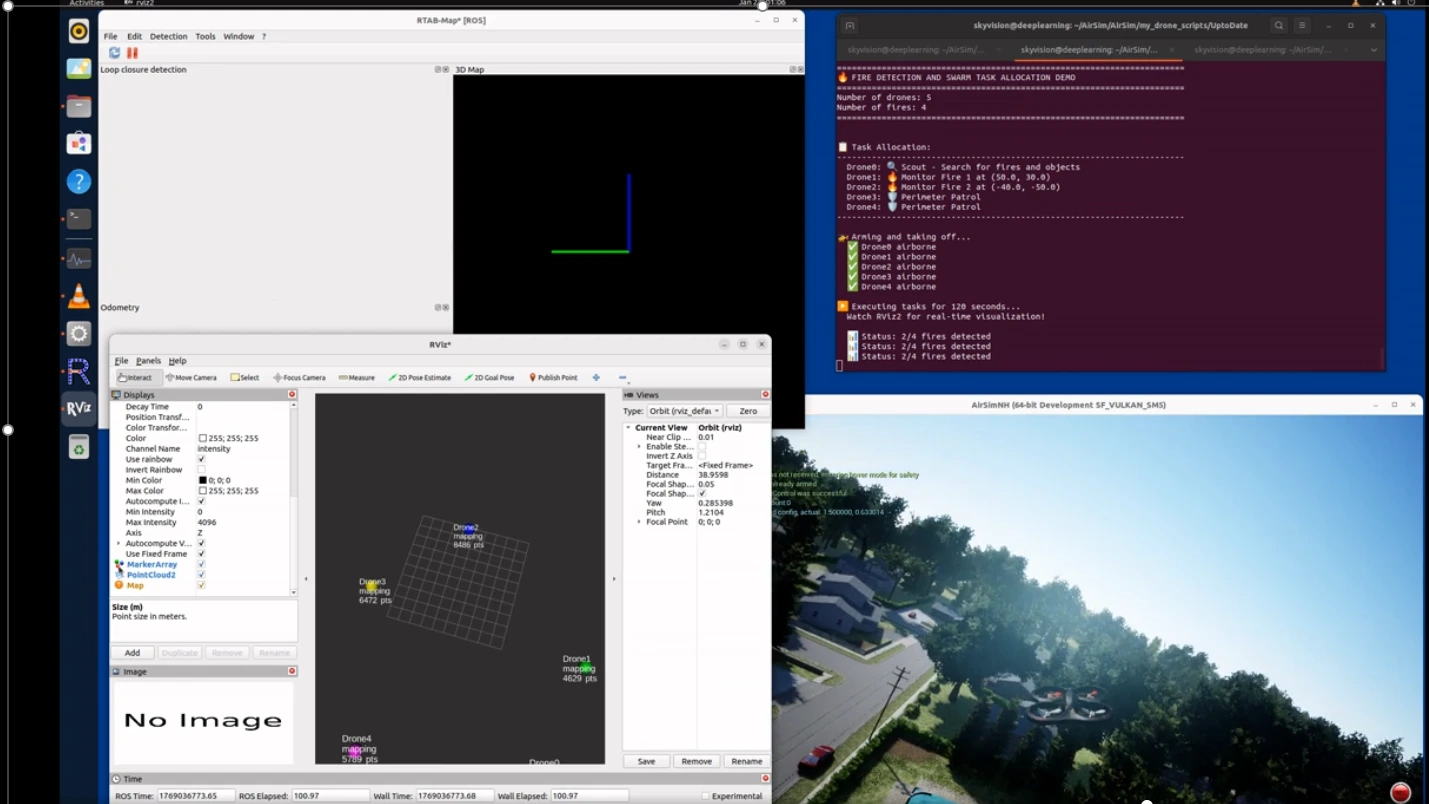1429x804 pixels.
Task: Choose the 2D Pose Estimate tool
Action: point(420,378)
